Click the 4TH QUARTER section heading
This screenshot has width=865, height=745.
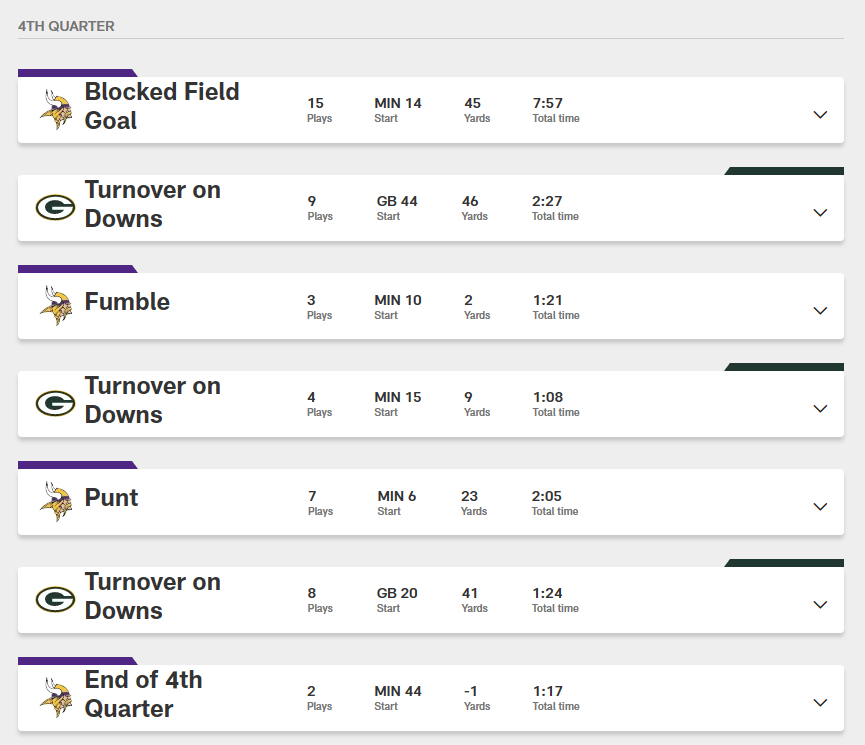(66, 26)
